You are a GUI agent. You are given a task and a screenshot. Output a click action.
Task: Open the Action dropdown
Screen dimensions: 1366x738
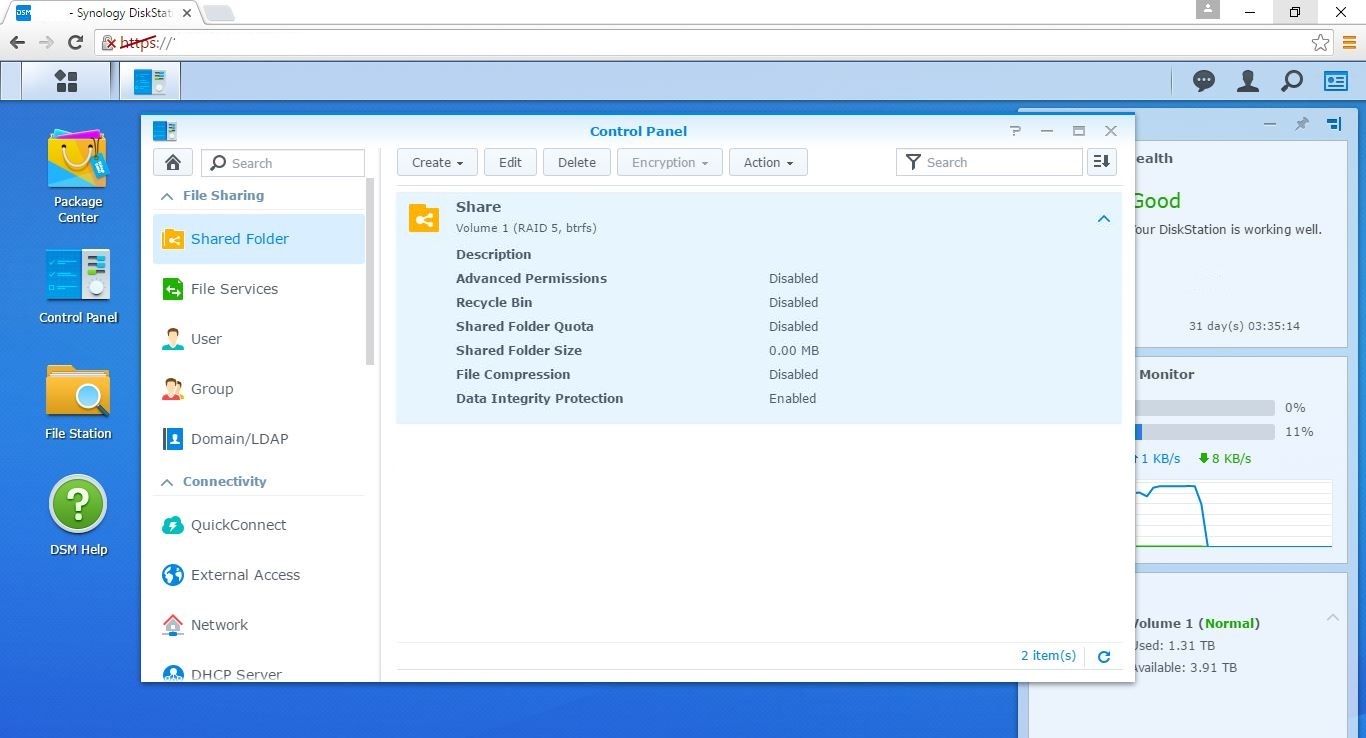tap(768, 162)
